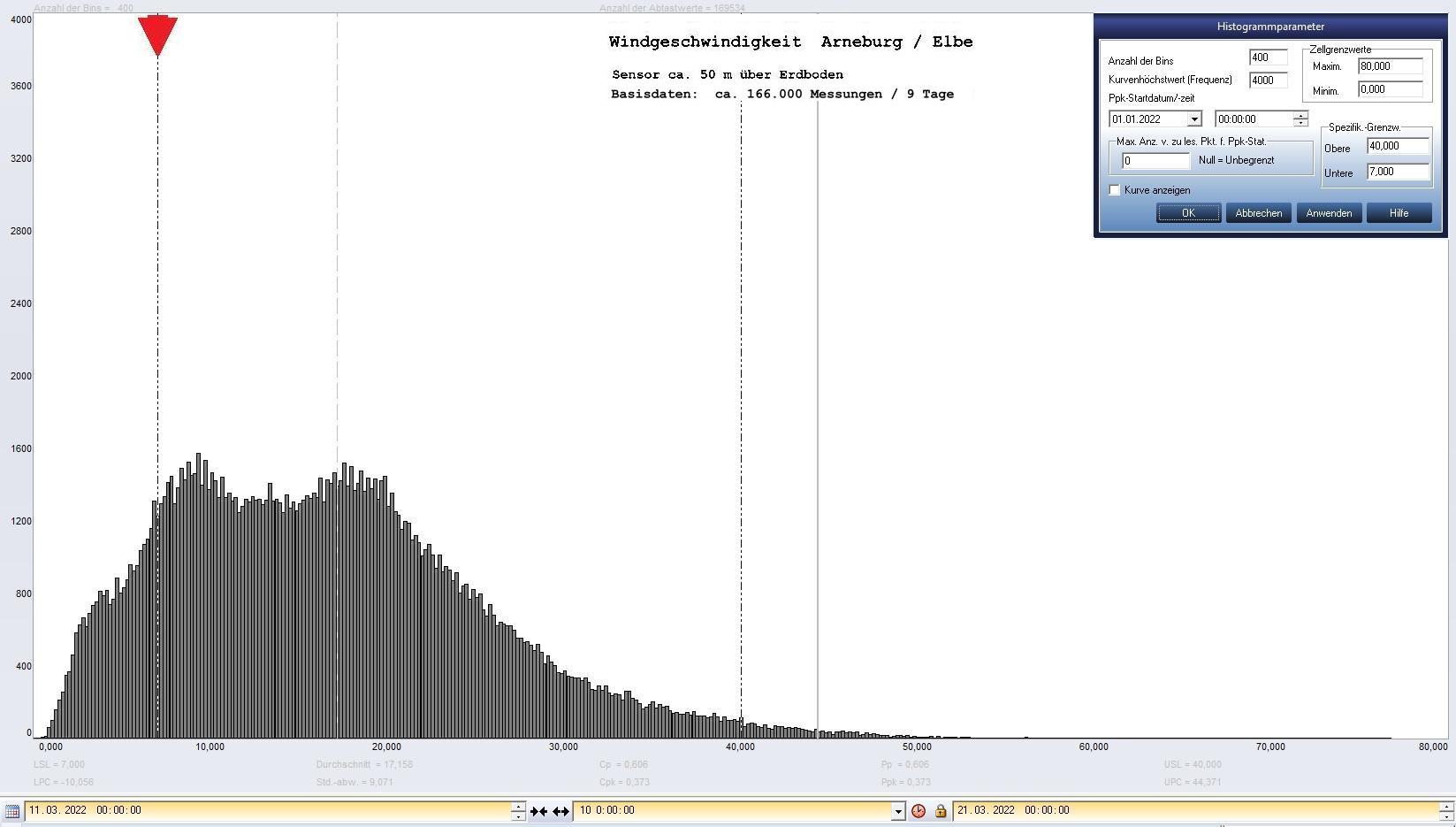
Task: Open the Ppk start date dropdown
Action: point(1193,119)
